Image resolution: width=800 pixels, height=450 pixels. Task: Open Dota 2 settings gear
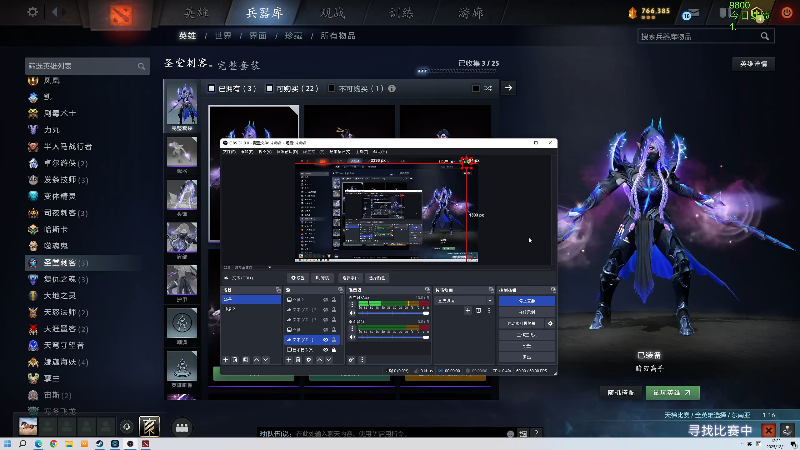pyautogui.click(x=33, y=12)
